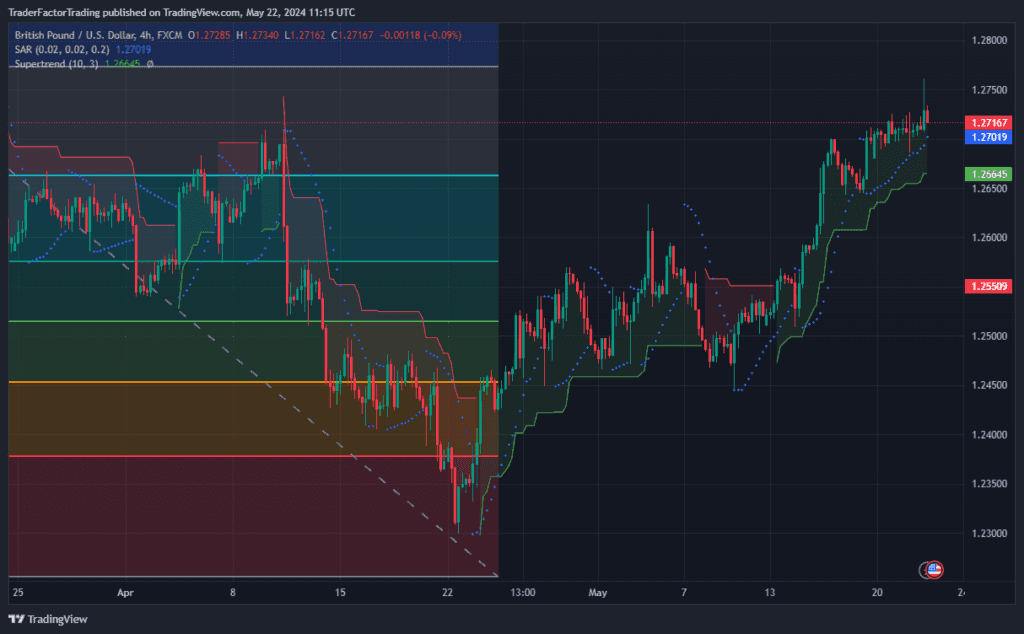Image resolution: width=1024 pixels, height=634 pixels.
Task: Select the dashed white diagonal trend line
Action: [253, 373]
